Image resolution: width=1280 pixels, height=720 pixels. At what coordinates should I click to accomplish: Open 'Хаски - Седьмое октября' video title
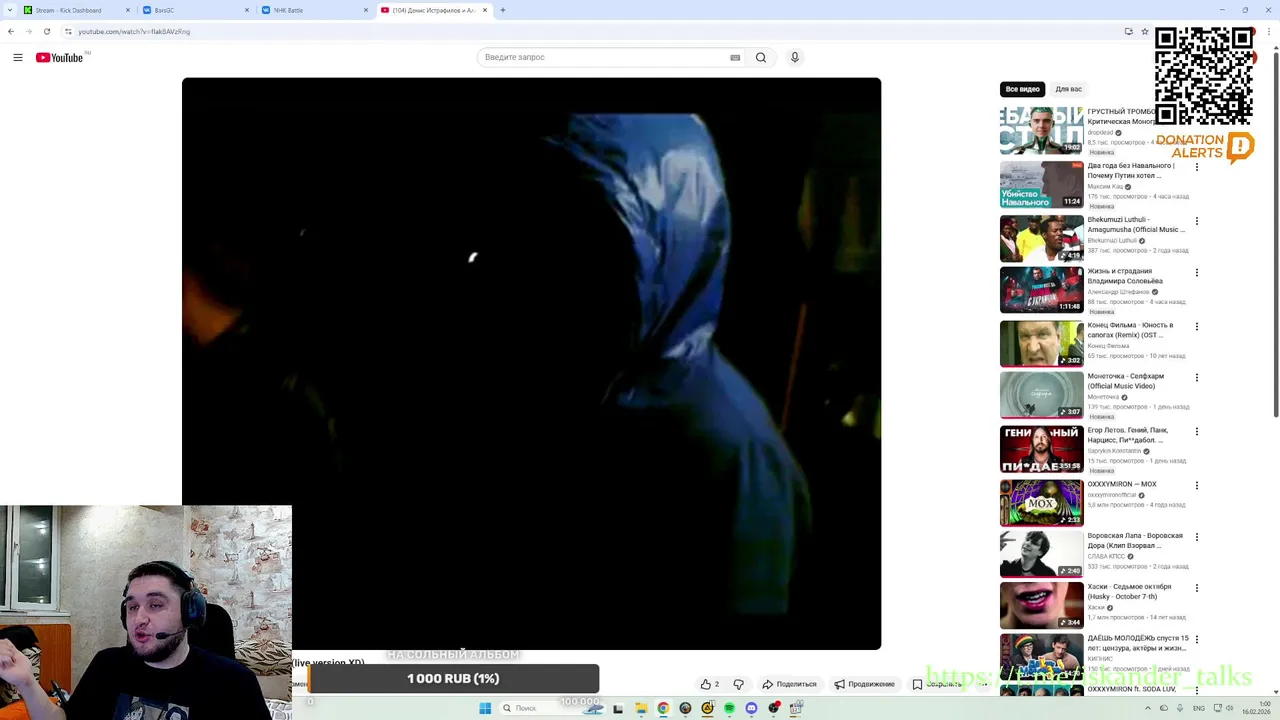[x=1130, y=592]
